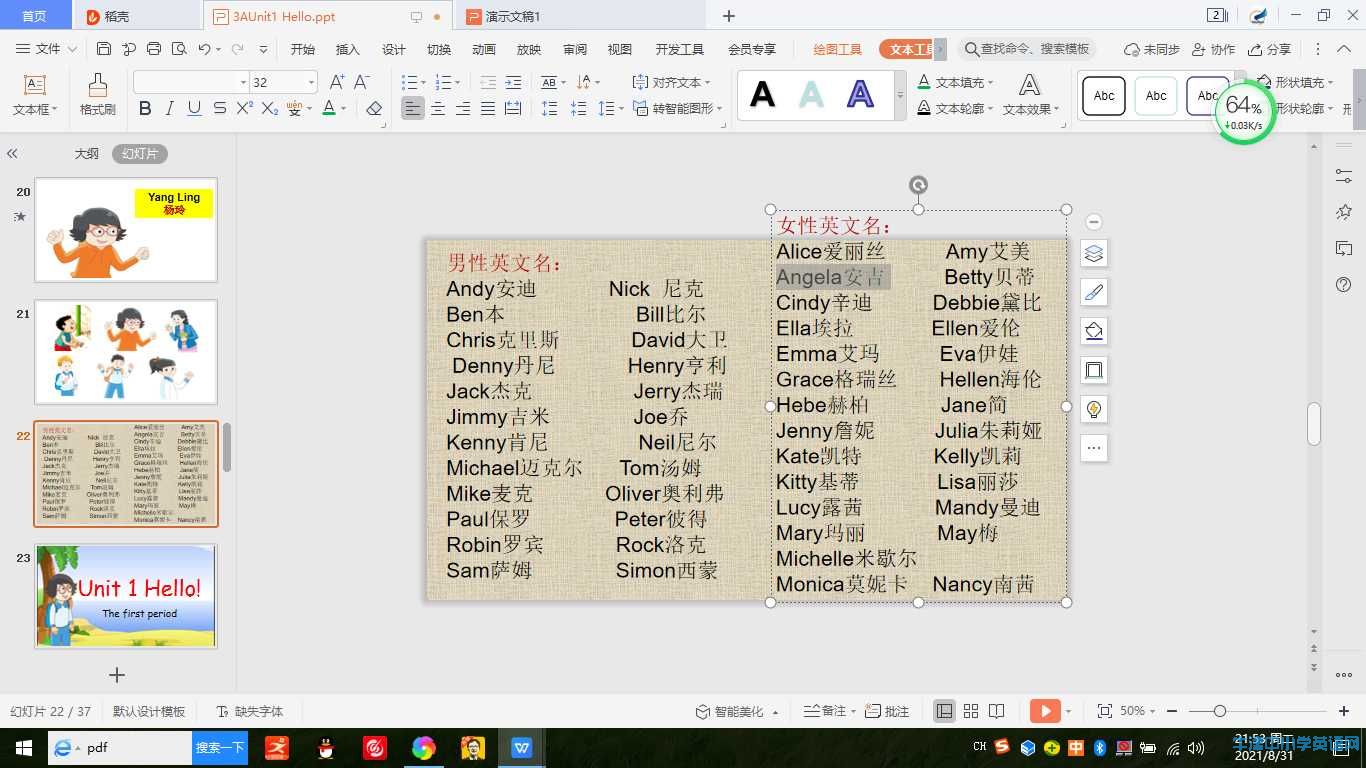This screenshot has height=768, width=1366.
Task: Switch to reading view book icon
Action: [996, 711]
